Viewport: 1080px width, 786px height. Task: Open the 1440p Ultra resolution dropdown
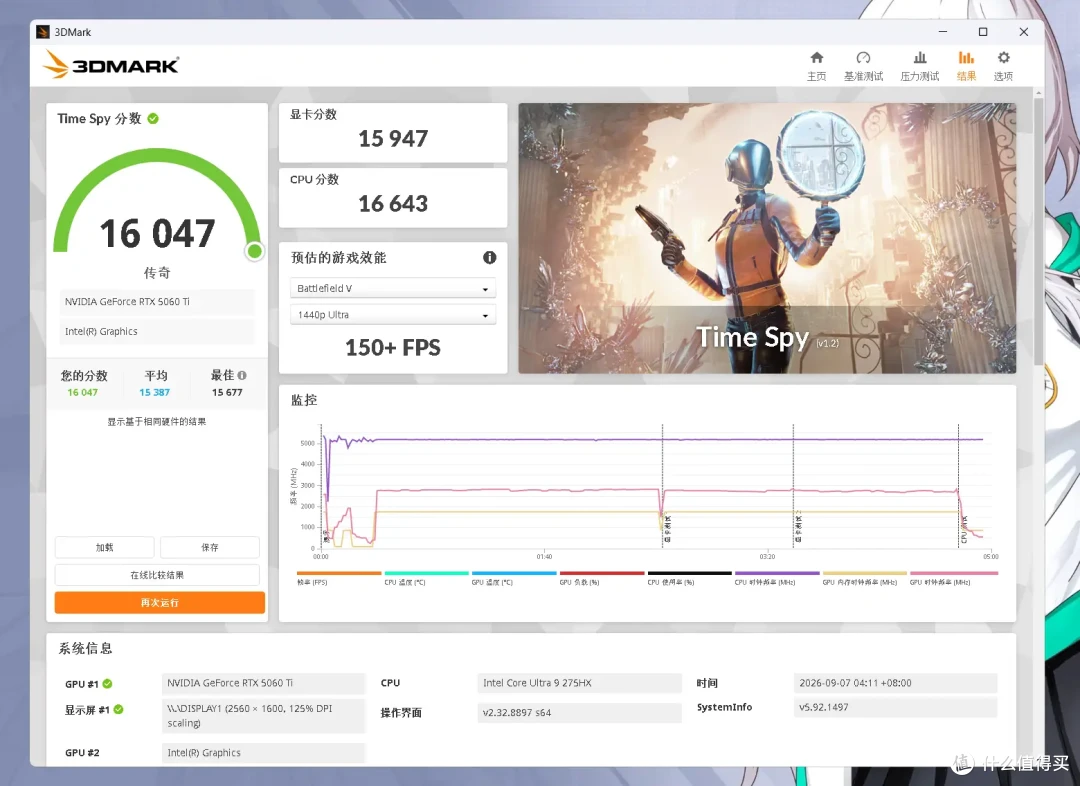coord(393,315)
